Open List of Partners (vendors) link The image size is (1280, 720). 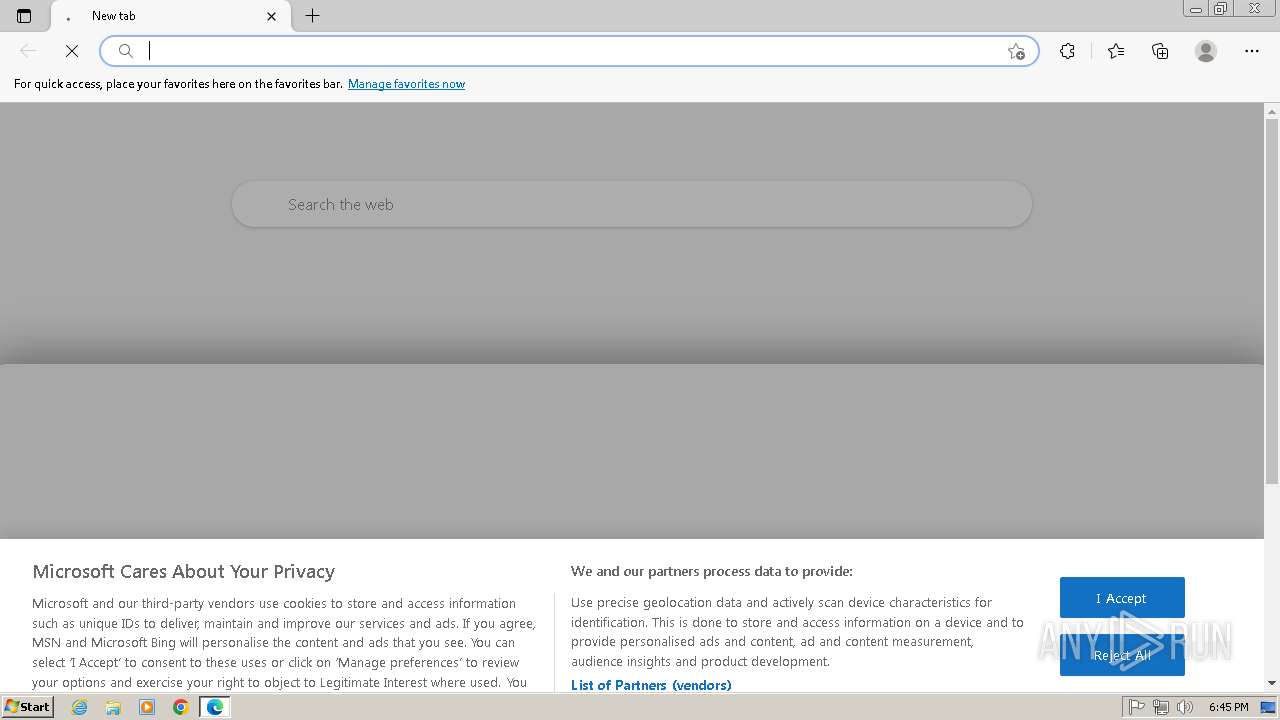(651, 685)
